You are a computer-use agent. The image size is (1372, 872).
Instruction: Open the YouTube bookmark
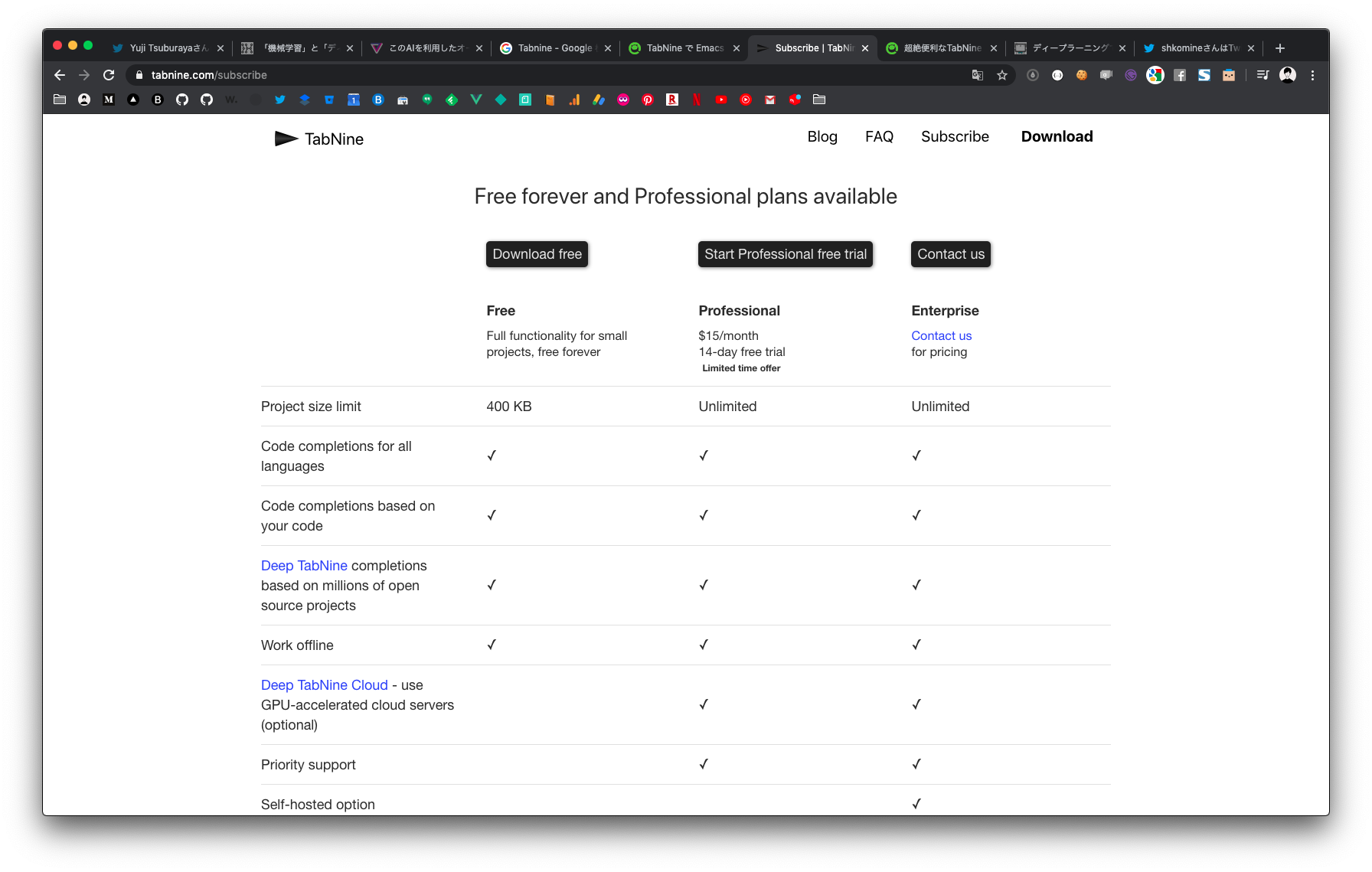(x=721, y=100)
